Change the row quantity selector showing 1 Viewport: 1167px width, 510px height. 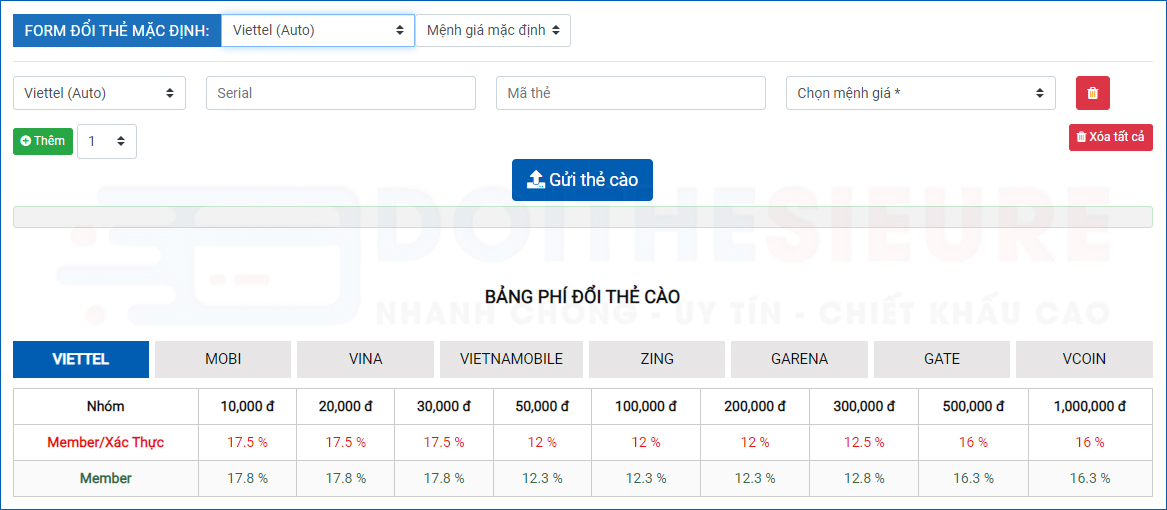[107, 141]
